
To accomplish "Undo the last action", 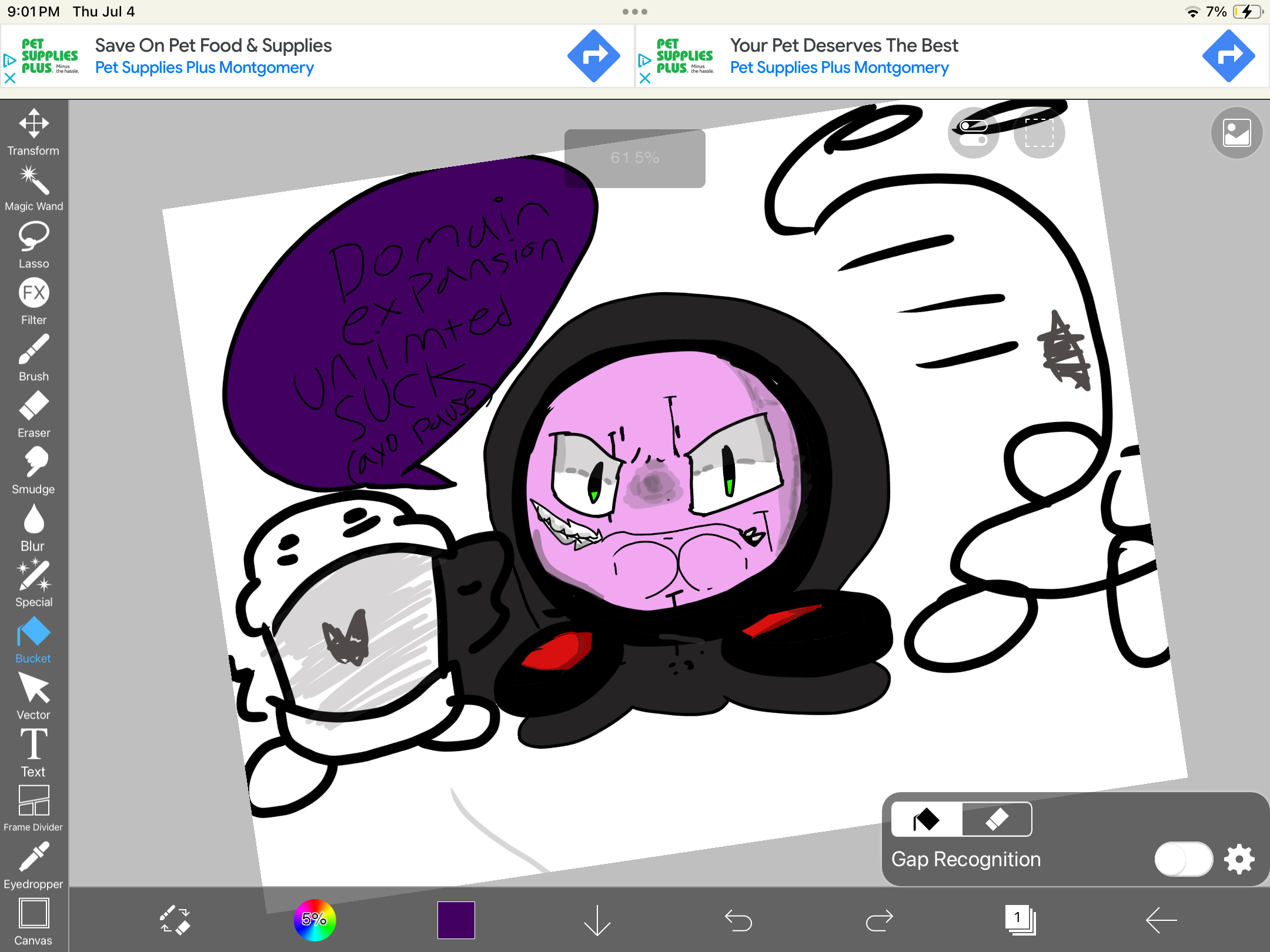I will 738,920.
